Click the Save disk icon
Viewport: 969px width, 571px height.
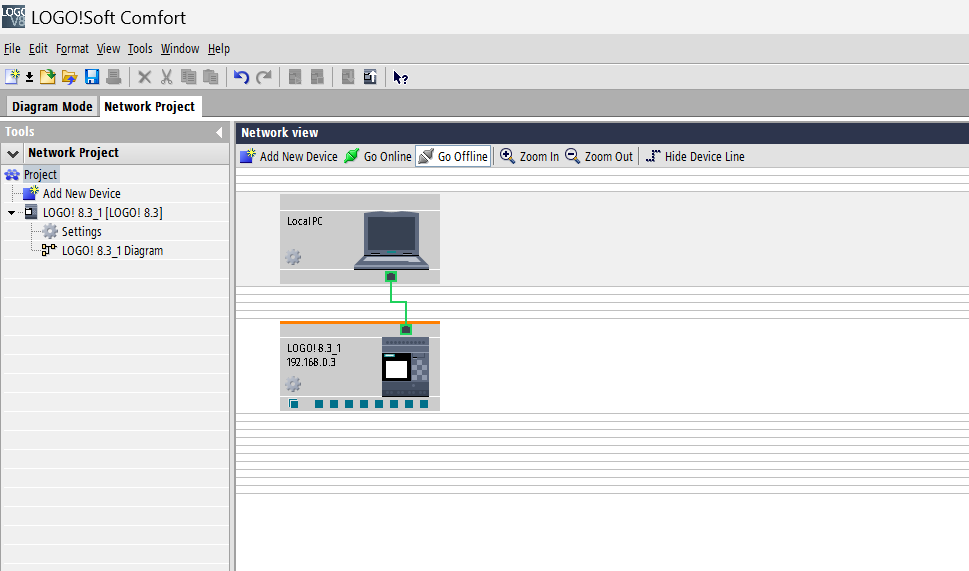[x=92, y=77]
